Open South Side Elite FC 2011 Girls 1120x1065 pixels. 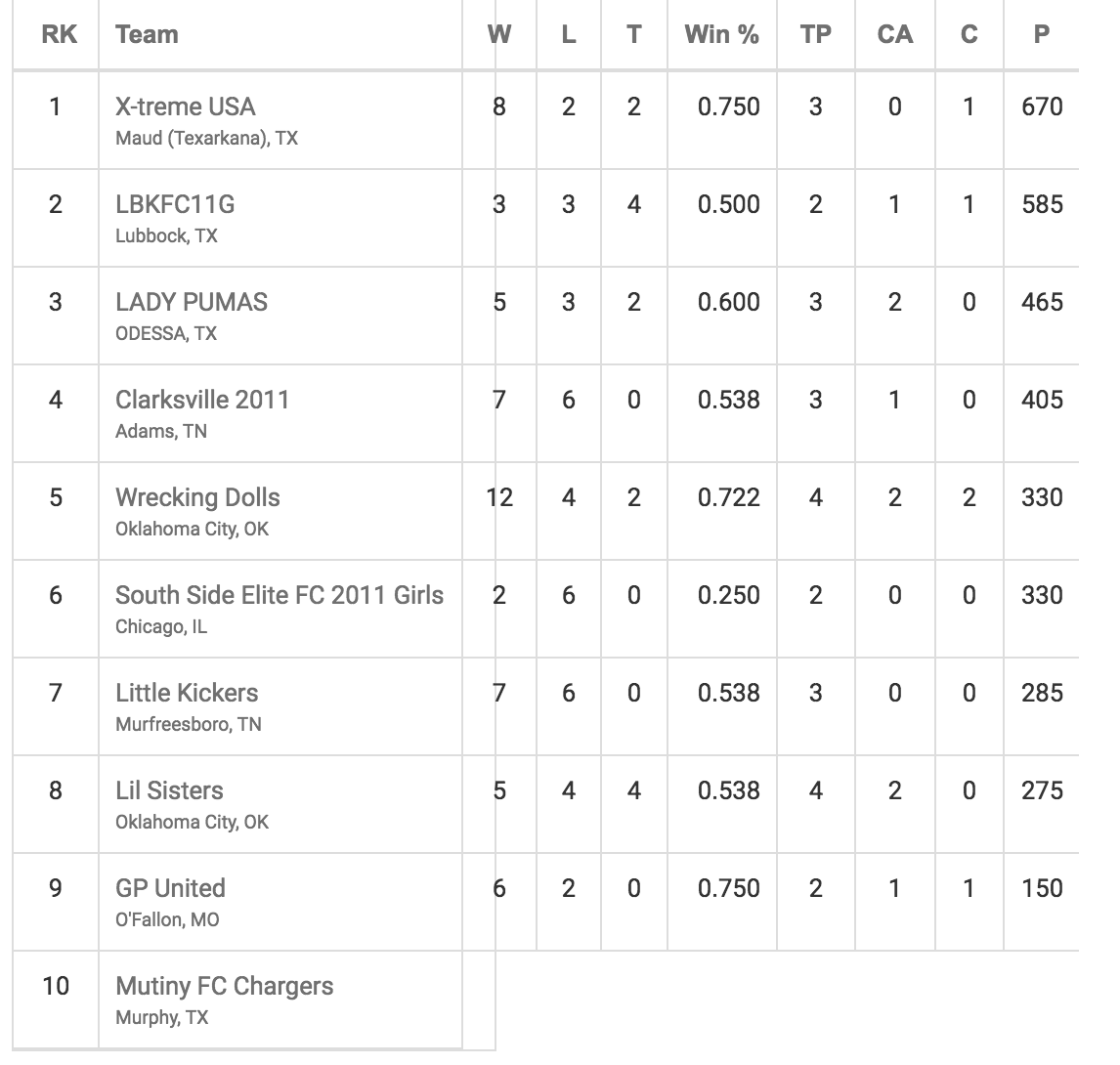tap(280, 595)
